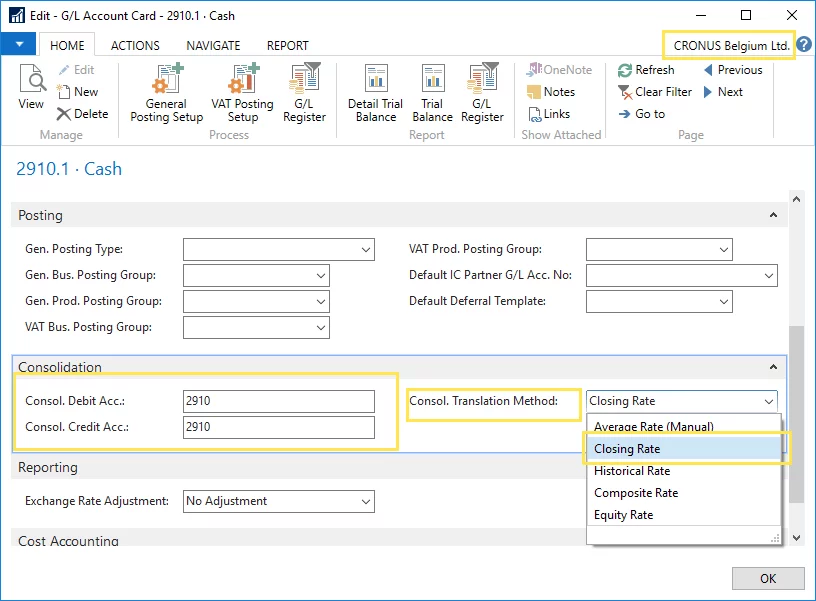This screenshot has height=601, width=816.
Task: Click the OK button
Action: [x=767, y=578]
